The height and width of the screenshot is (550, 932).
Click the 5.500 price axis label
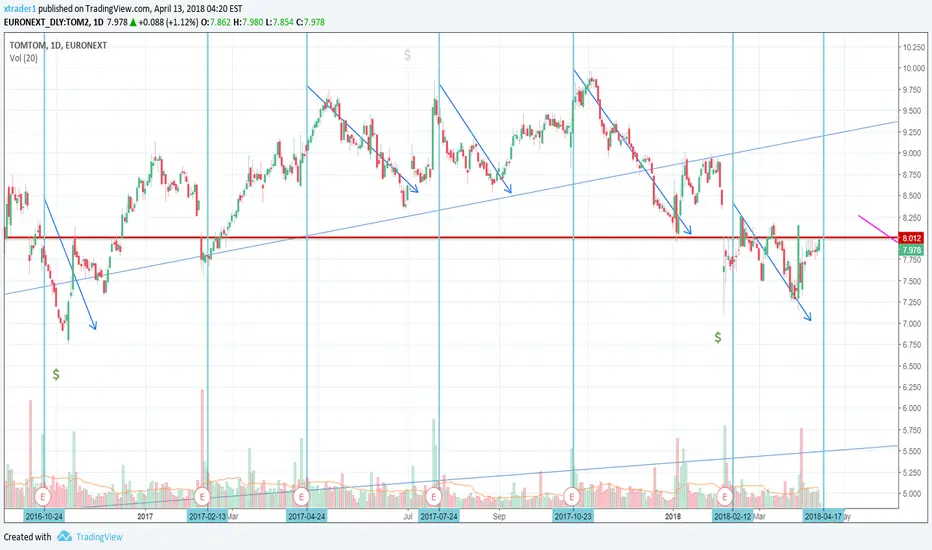tap(914, 451)
